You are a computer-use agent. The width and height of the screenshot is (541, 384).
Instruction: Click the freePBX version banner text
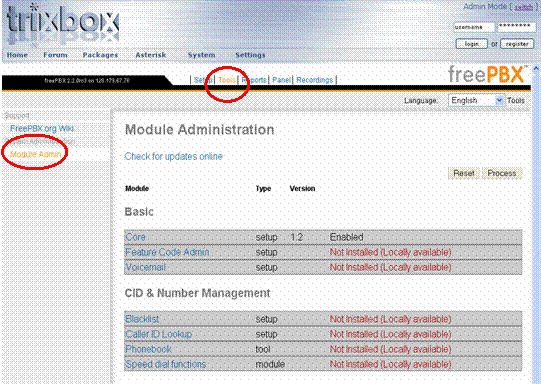tap(87, 81)
